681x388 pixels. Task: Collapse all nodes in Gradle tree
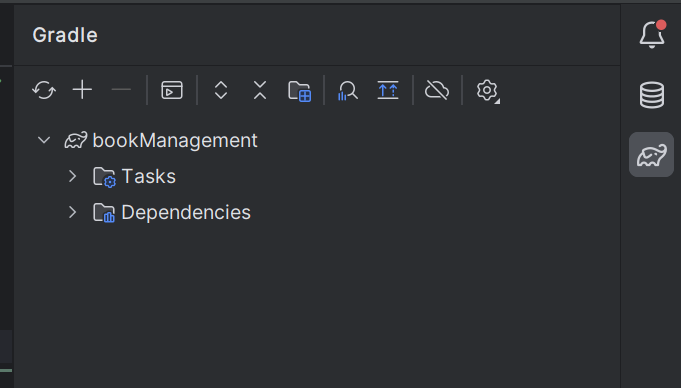coord(260,90)
